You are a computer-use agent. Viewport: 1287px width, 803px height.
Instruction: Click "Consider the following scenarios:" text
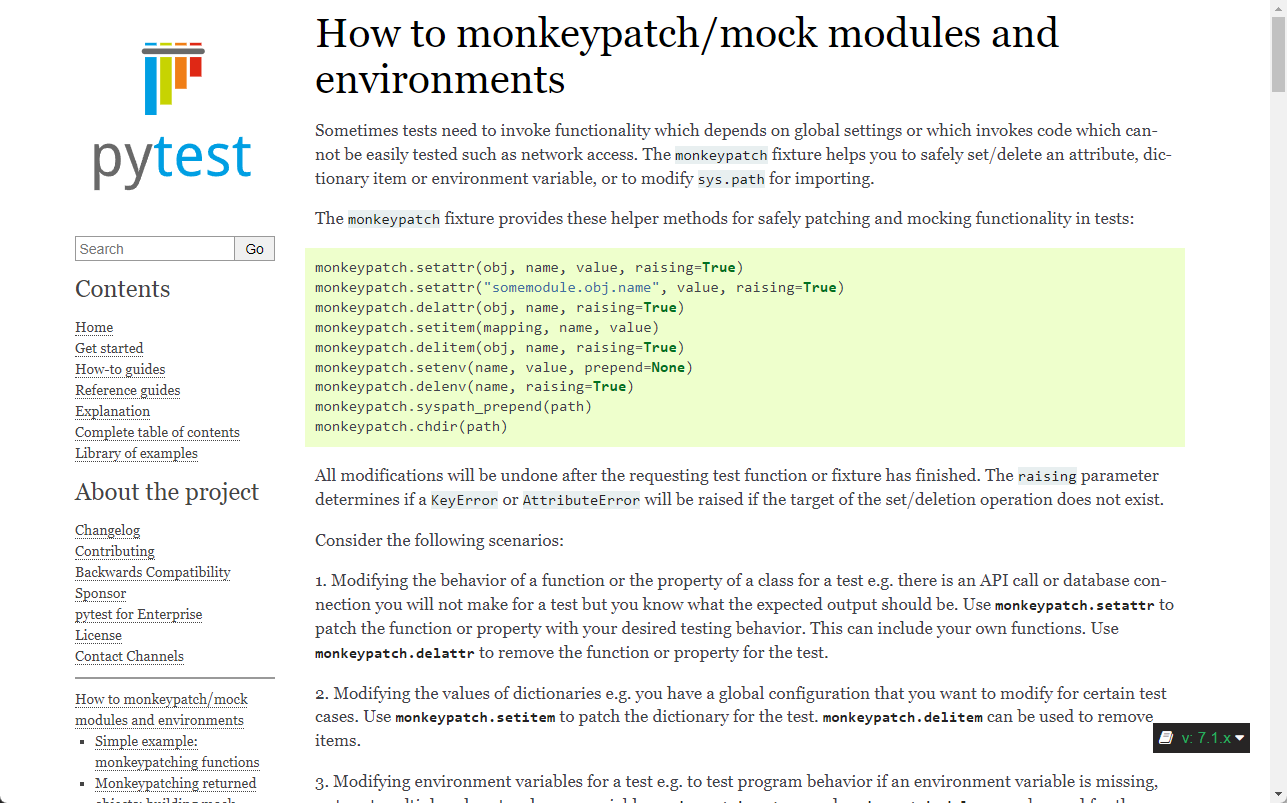[440, 541]
